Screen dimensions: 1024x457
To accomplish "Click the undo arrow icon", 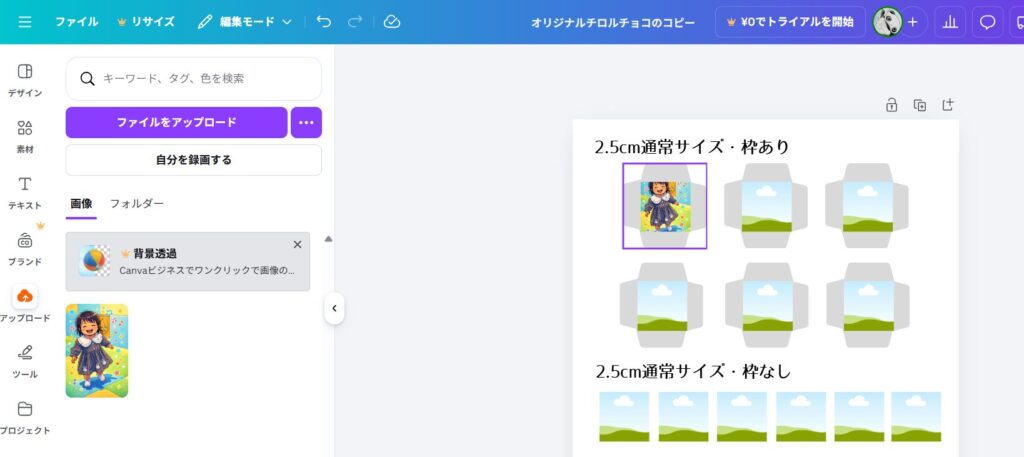I will click(323, 21).
